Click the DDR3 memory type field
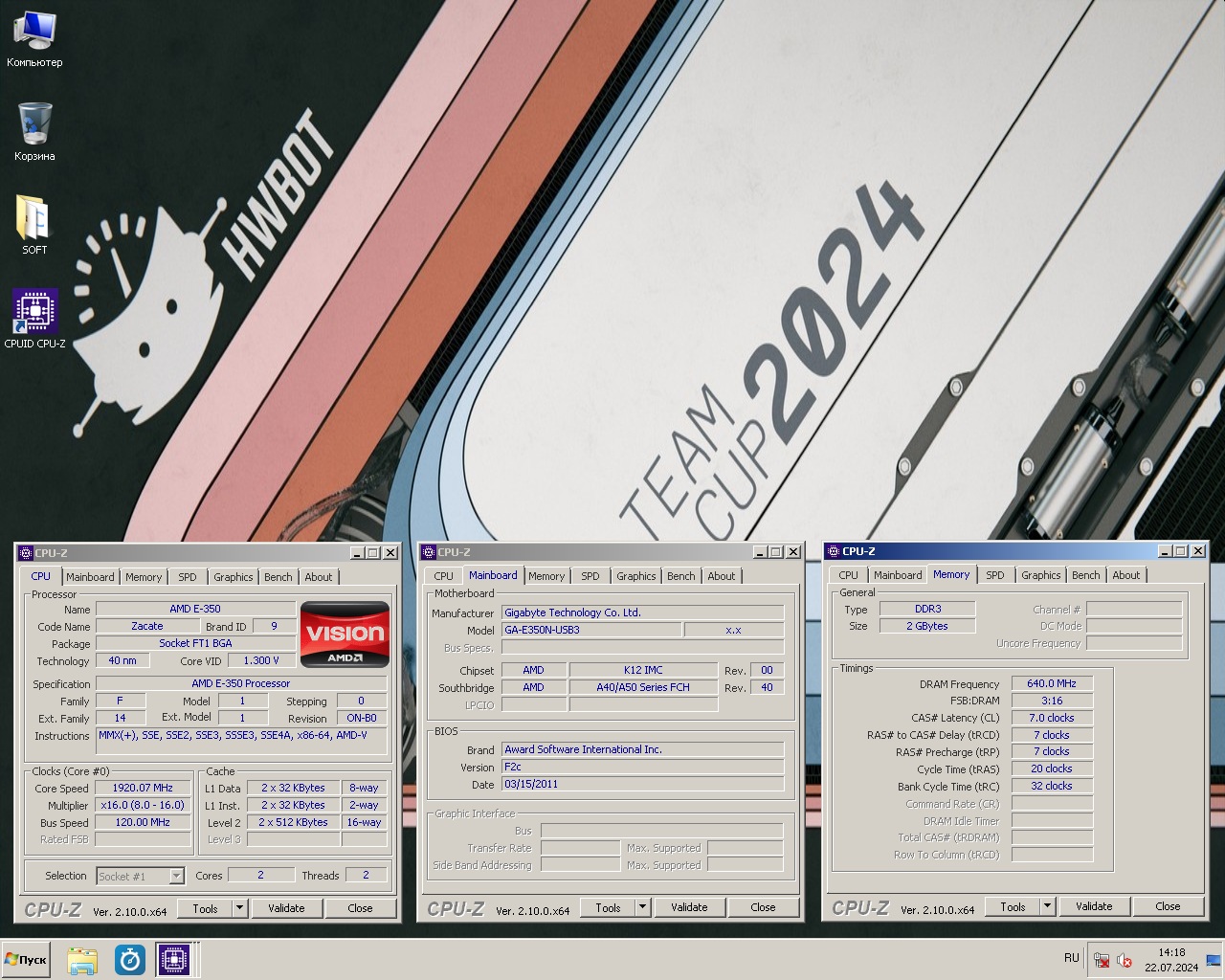Image resolution: width=1225 pixels, height=980 pixels. click(927, 609)
